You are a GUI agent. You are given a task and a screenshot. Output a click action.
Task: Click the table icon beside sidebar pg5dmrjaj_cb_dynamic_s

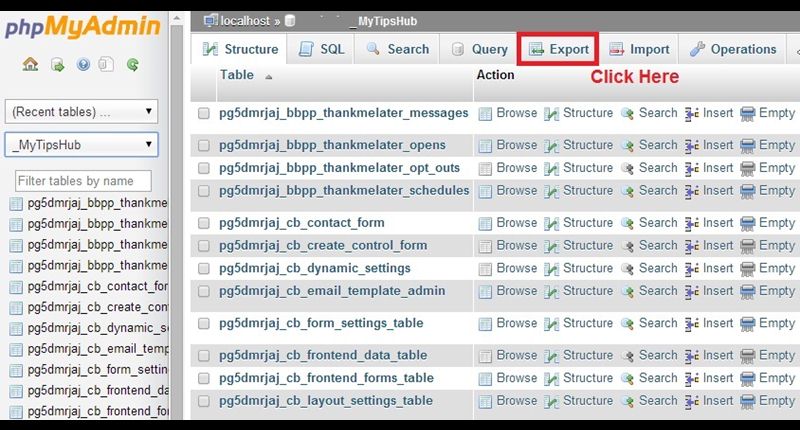[16, 329]
